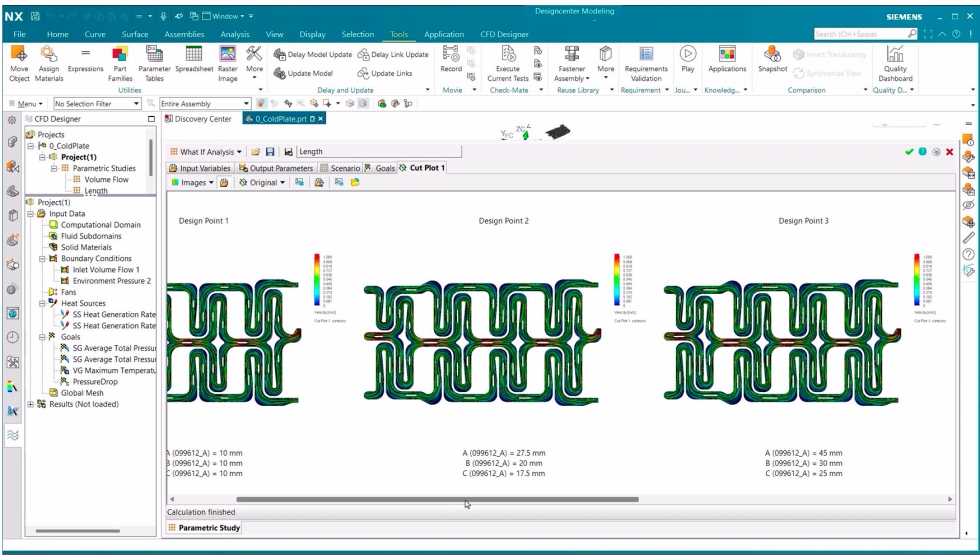
Task: Open Requirements Validation
Action: (646, 64)
